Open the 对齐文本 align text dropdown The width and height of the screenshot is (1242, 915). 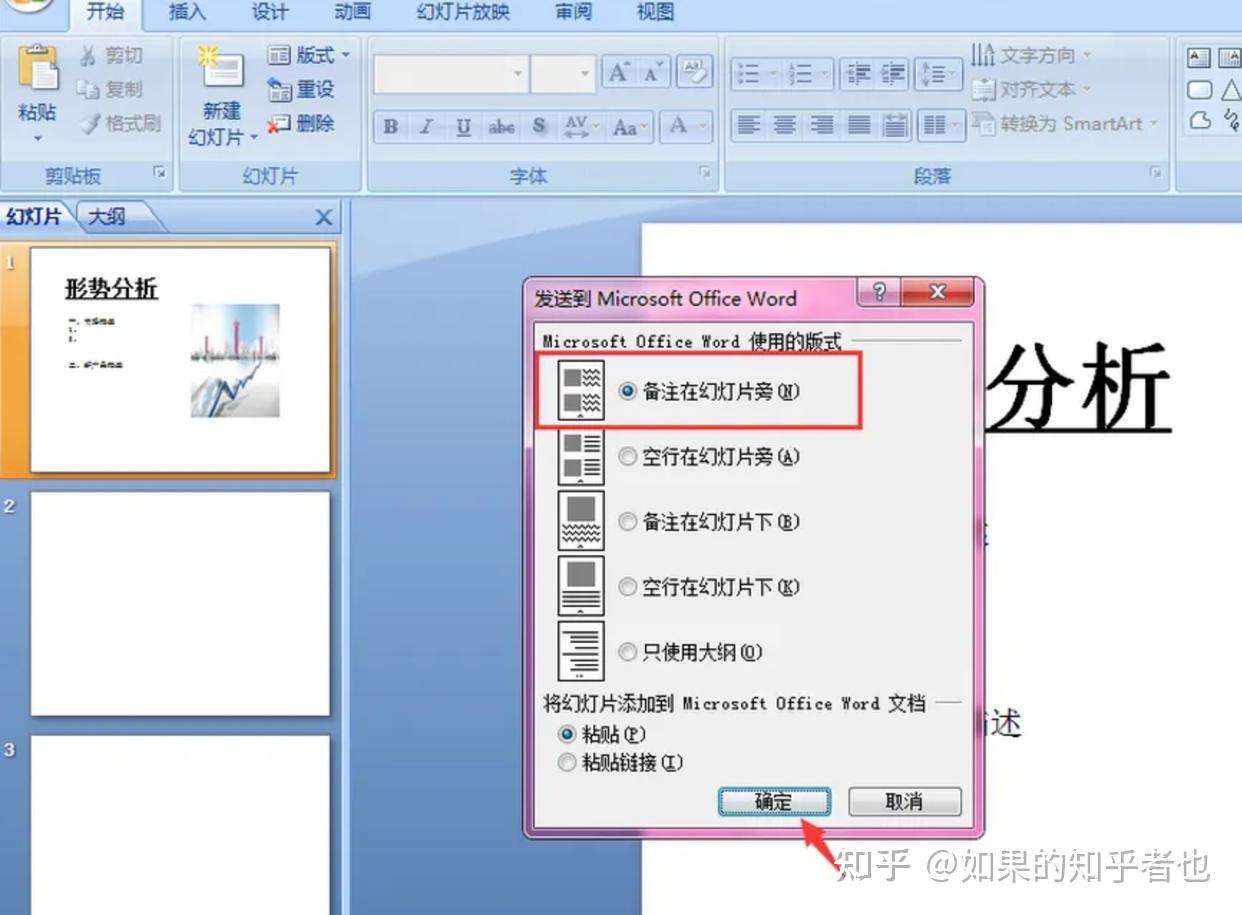coord(1032,89)
